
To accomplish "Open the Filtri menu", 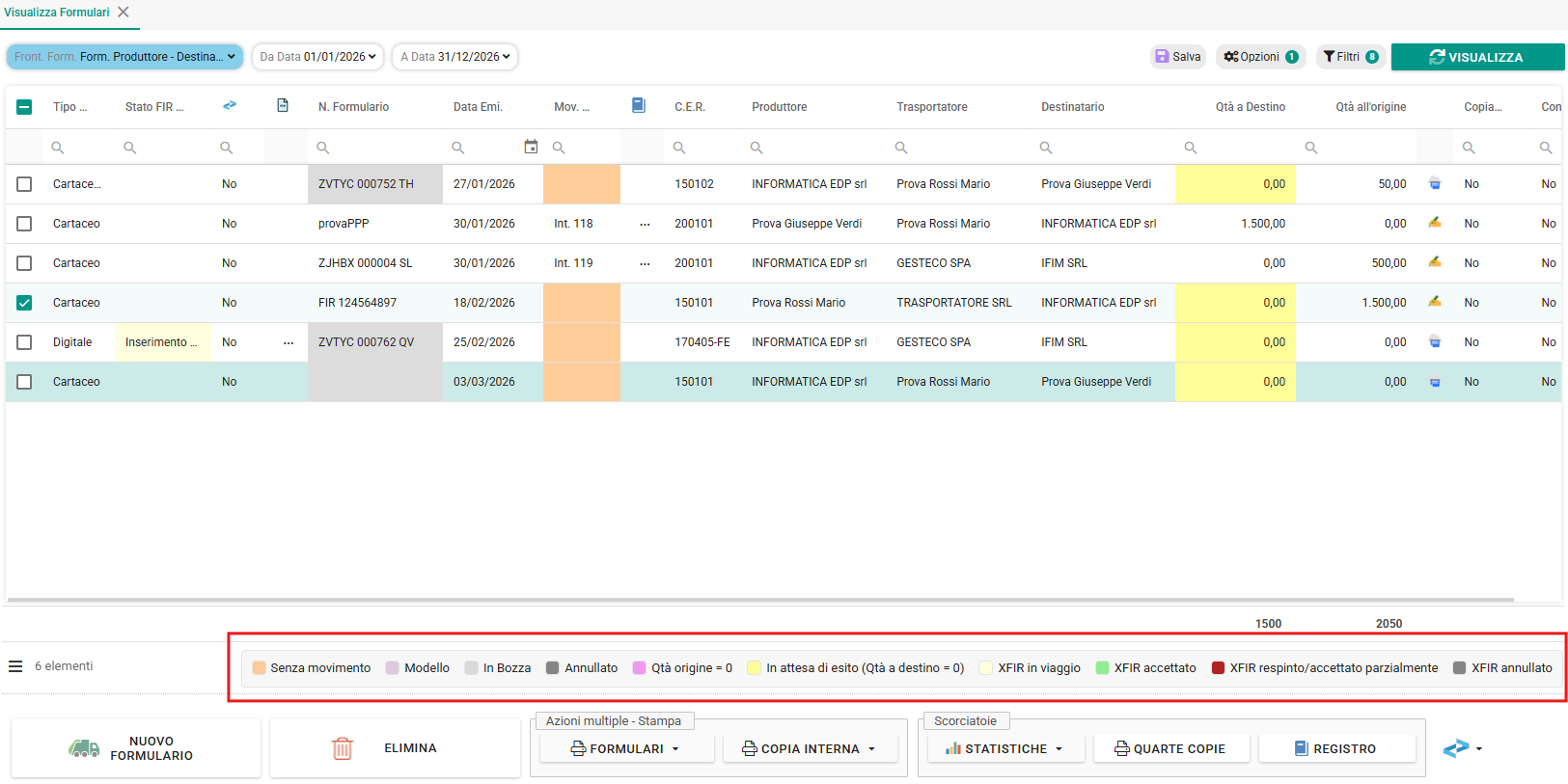I will pyautogui.click(x=1351, y=57).
